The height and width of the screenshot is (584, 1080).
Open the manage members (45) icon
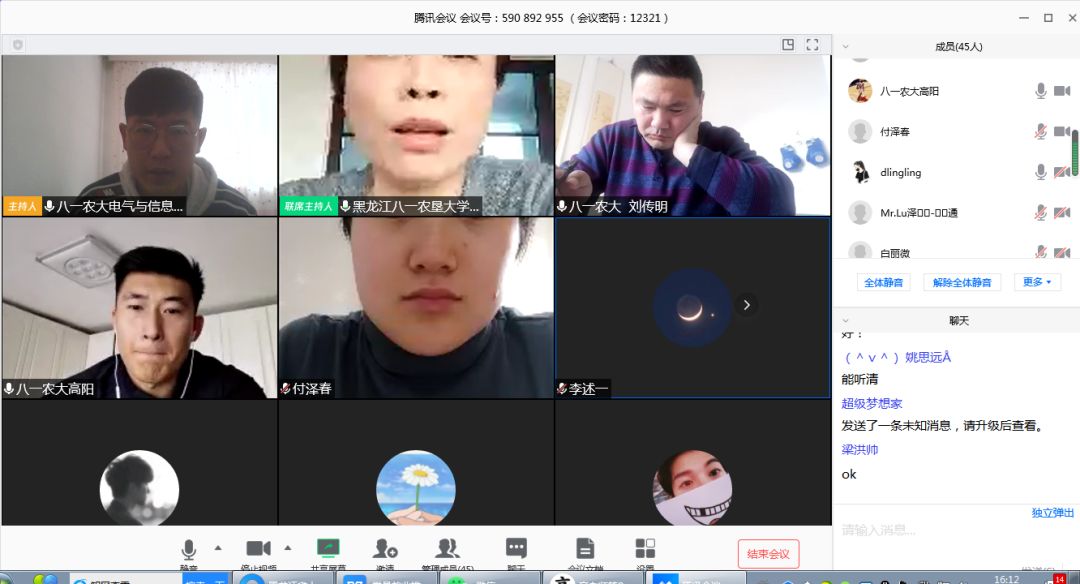point(447,548)
